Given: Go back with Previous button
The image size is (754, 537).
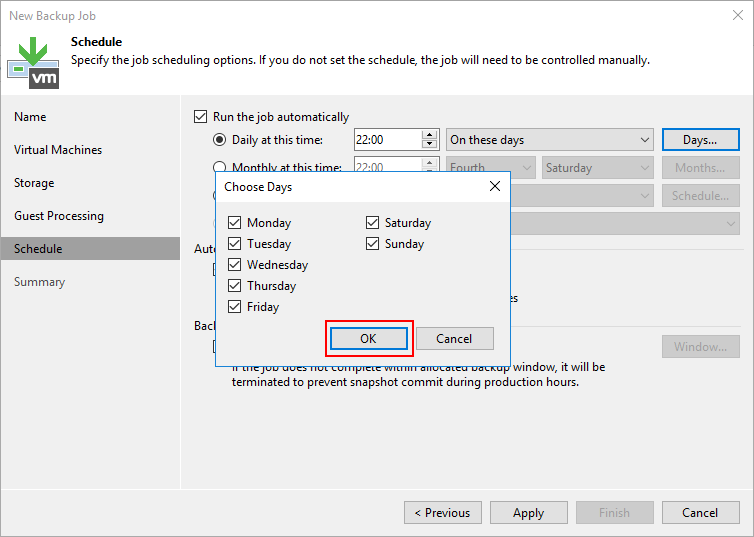Looking at the screenshot, I should 441,513.
